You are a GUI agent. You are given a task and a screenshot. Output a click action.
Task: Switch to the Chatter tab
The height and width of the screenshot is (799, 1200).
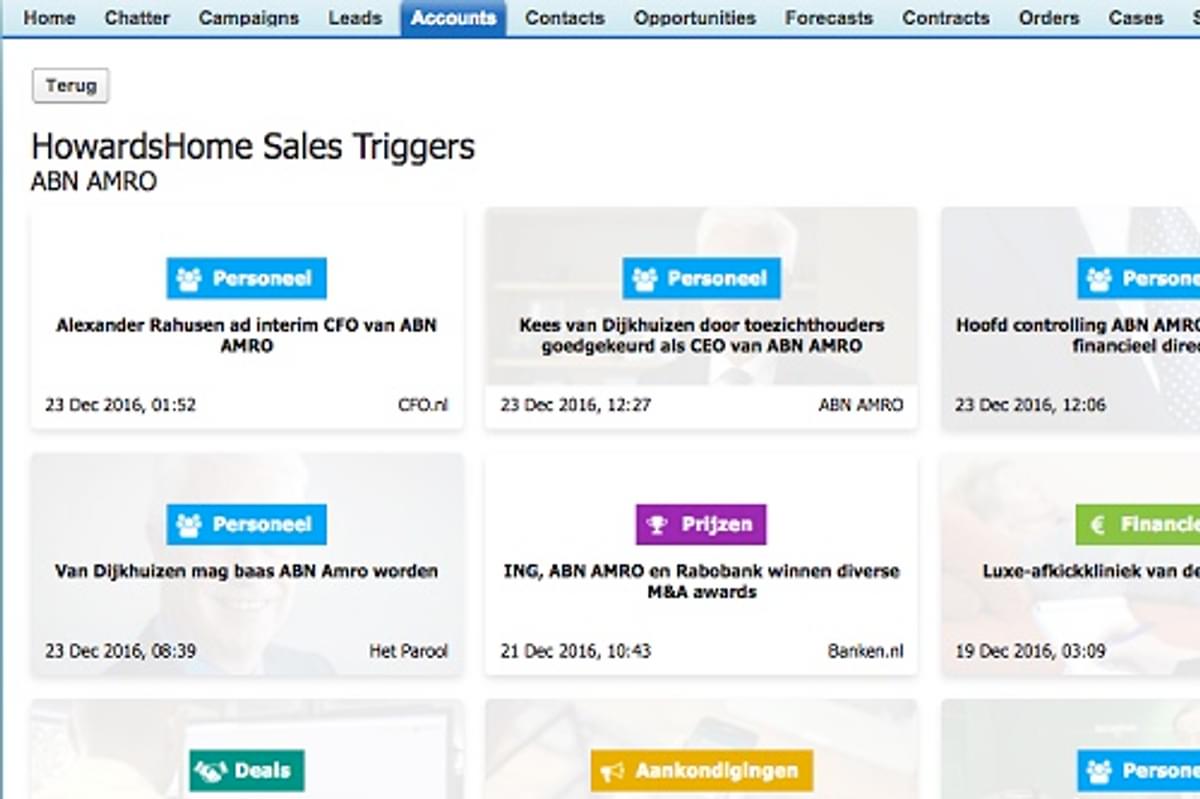point(136,18)
